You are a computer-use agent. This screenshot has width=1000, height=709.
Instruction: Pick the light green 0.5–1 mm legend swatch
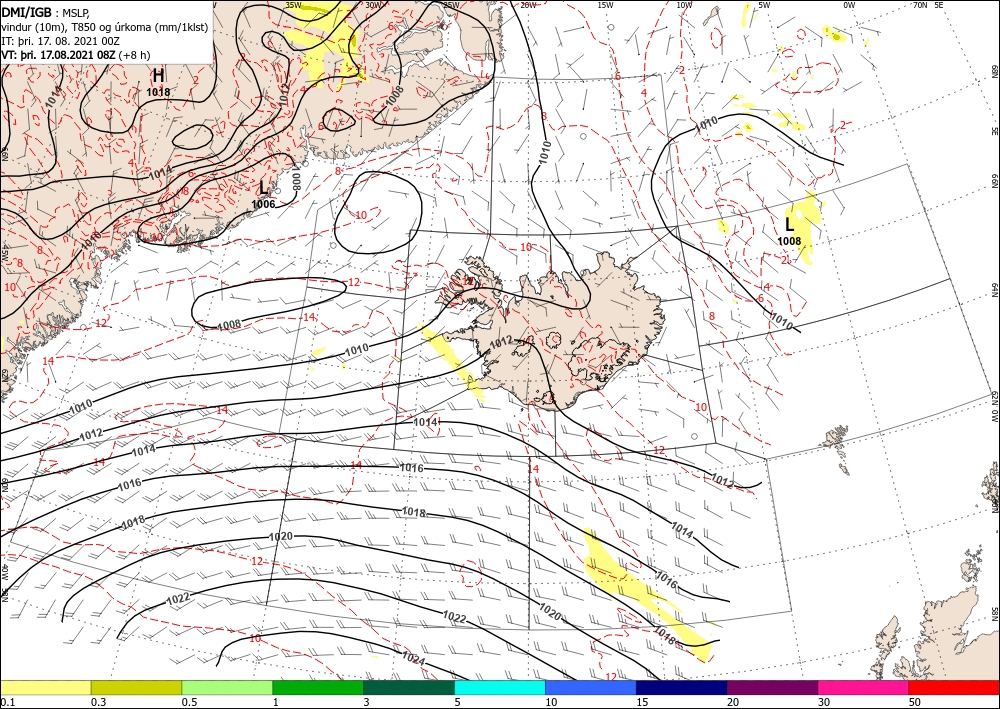pos(227,687)
